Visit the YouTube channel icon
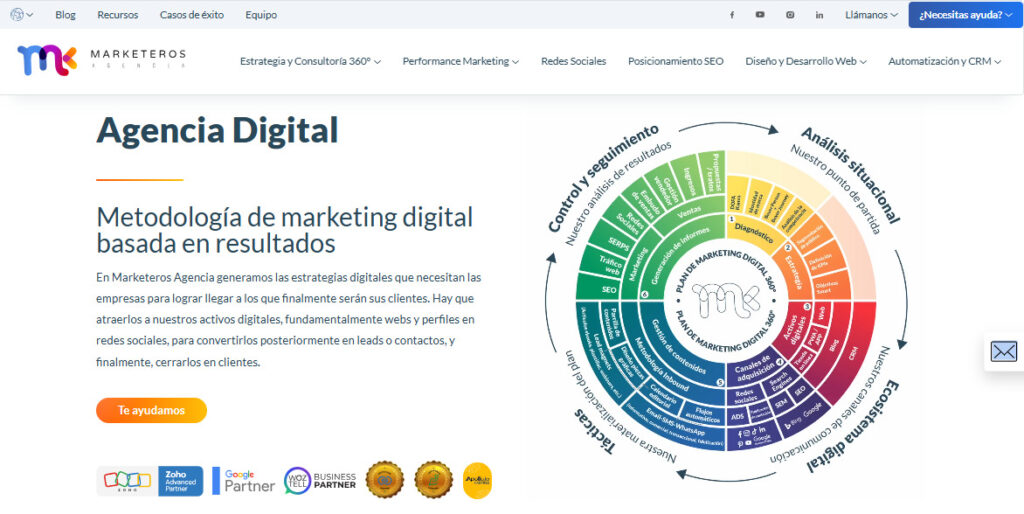This screenshot has height=514, width=1024. coord(760,14)
